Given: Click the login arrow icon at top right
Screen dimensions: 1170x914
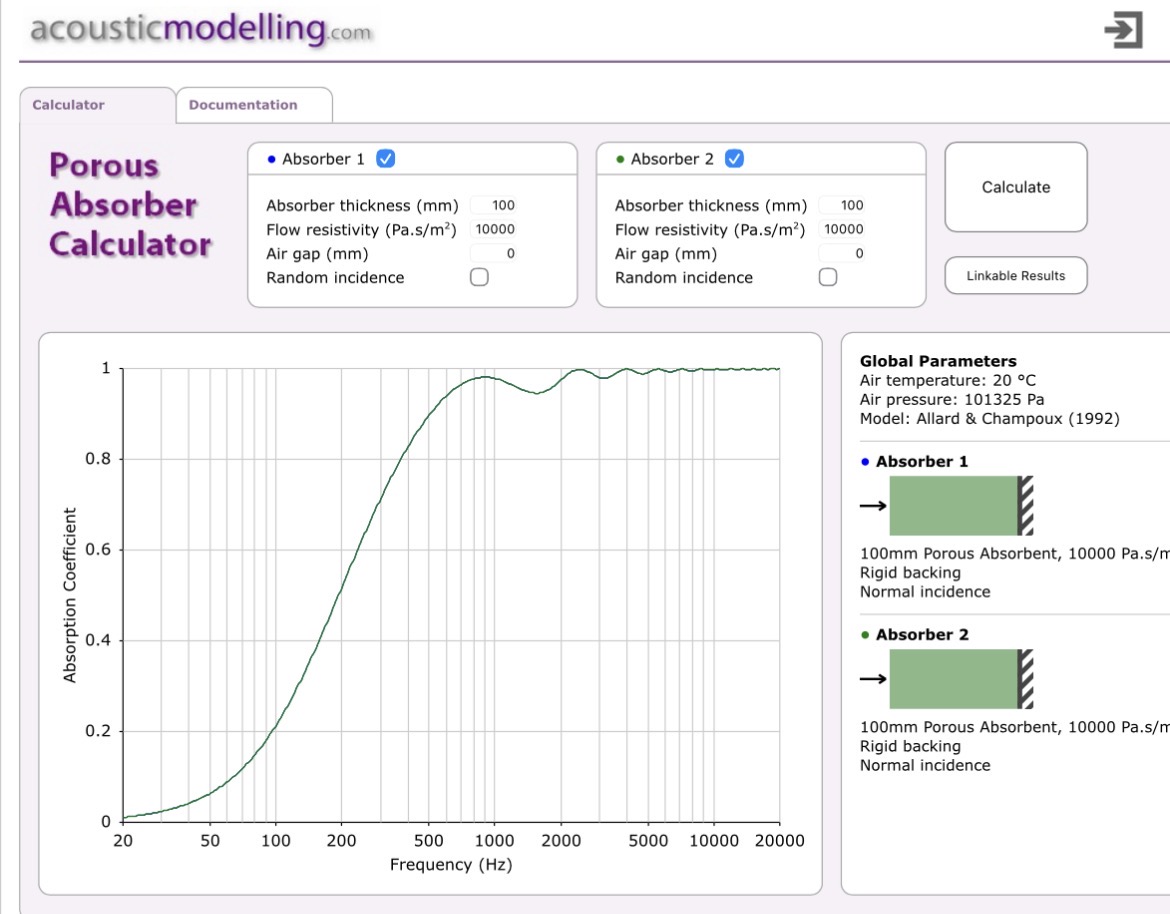Looking at the screenshot, I should point(1123,29).
